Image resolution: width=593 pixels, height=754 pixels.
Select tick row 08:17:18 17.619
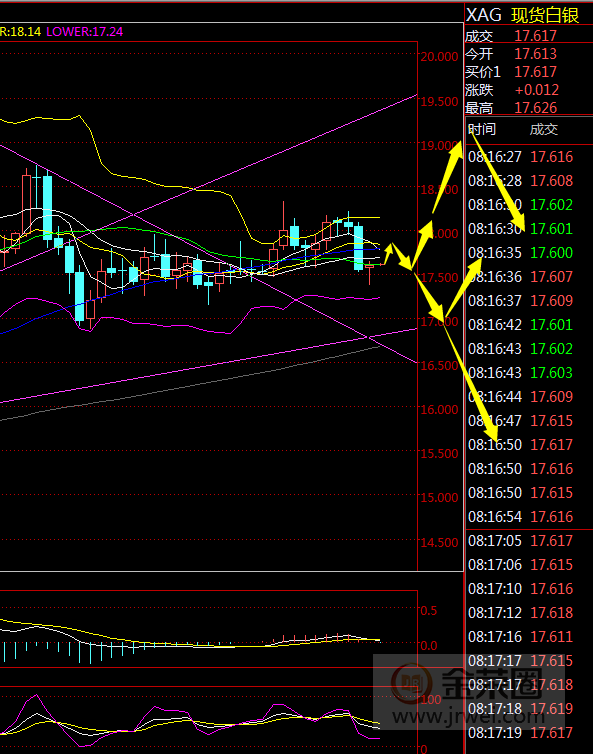point(529,709)
